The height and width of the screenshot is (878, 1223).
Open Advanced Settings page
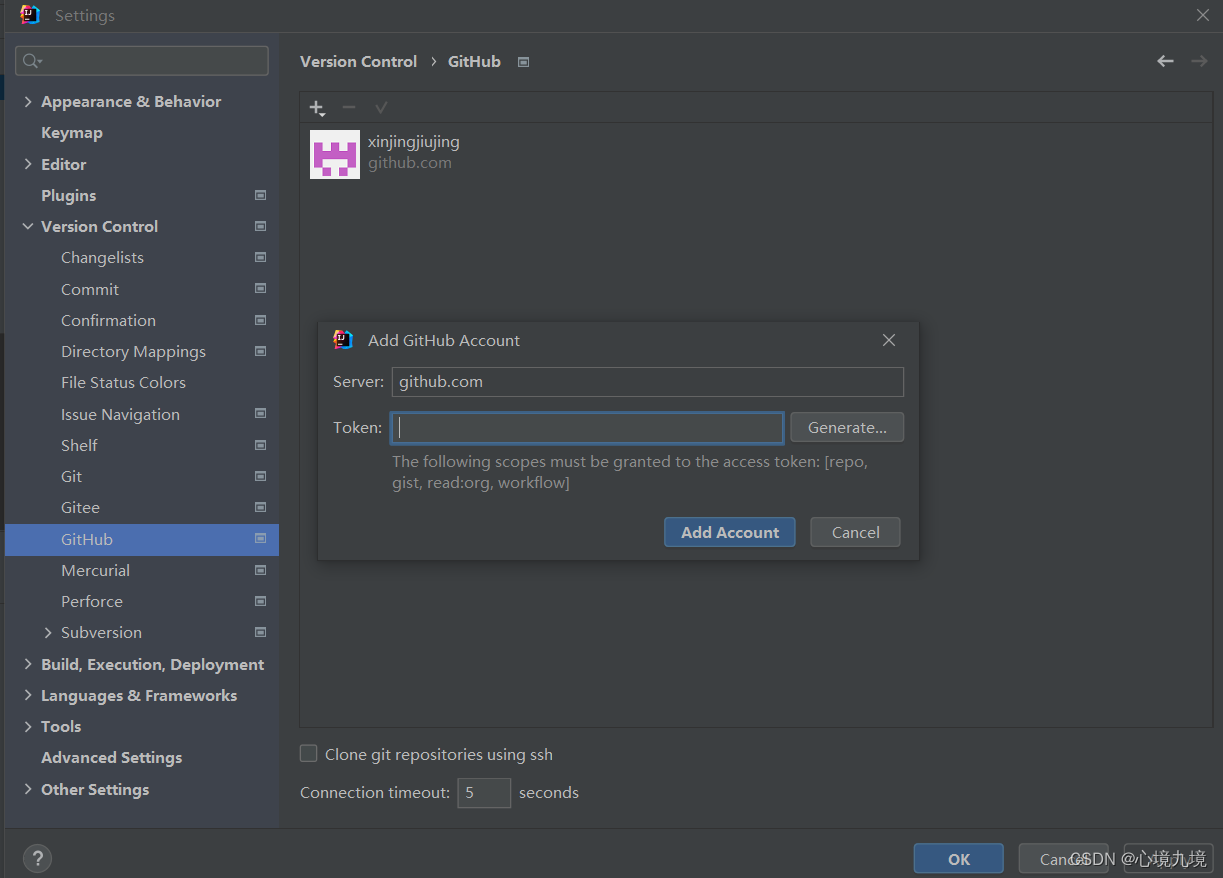pos(112,758)
